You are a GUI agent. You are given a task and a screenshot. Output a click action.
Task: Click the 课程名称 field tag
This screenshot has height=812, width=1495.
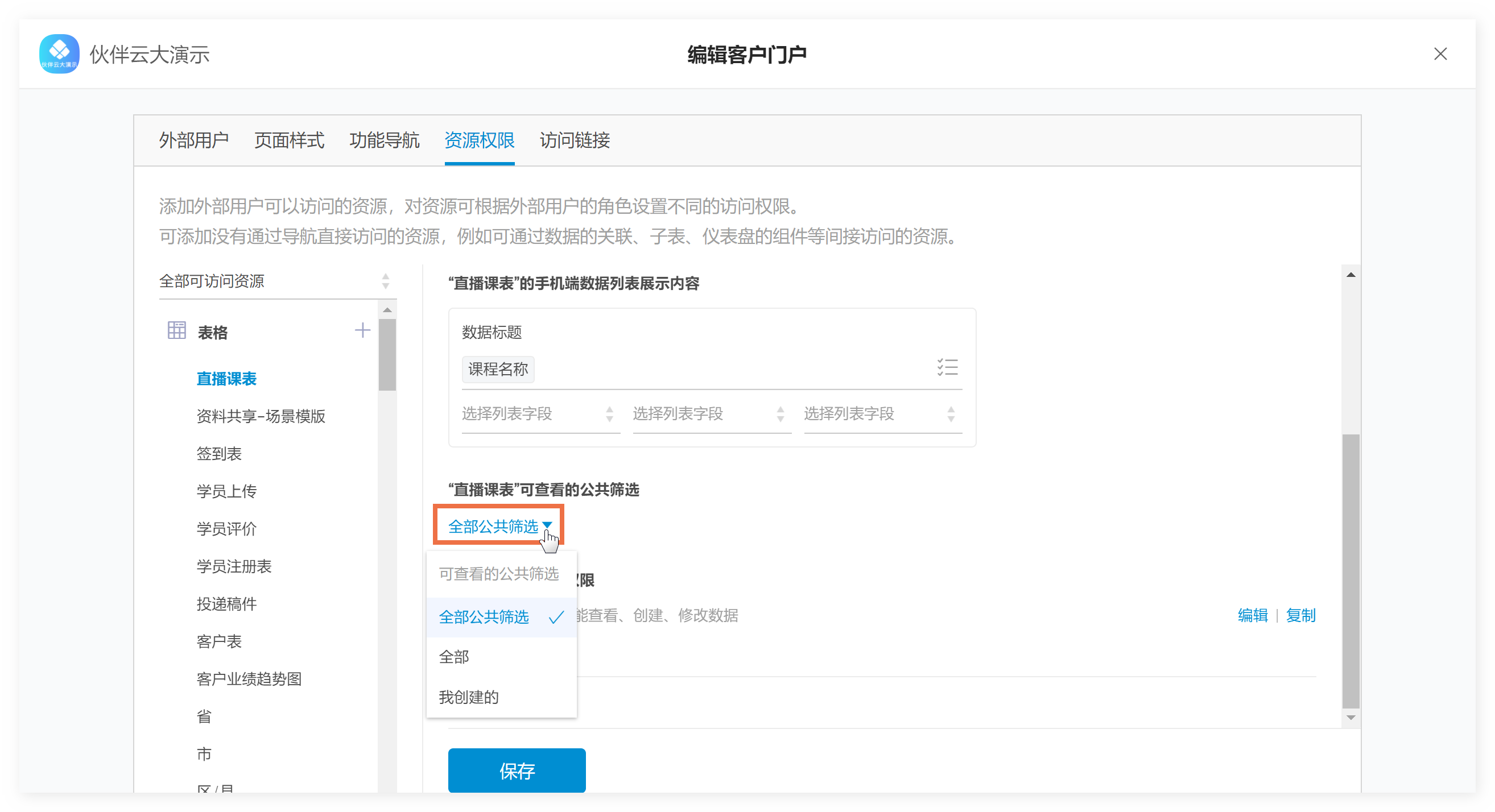[x=498, y=370]
